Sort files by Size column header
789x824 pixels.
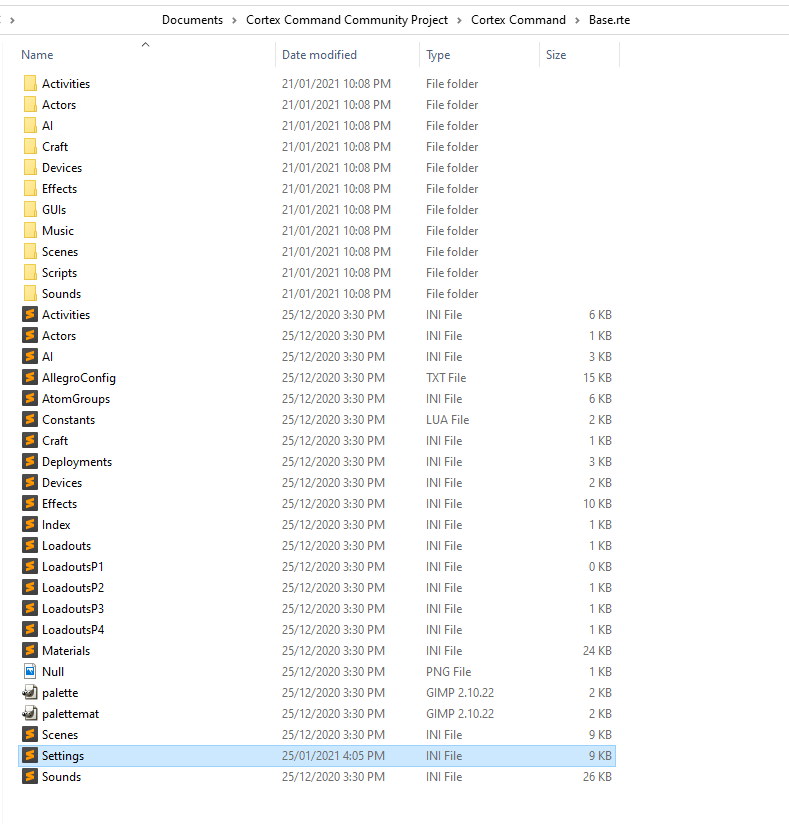click(x=556, y=55)
